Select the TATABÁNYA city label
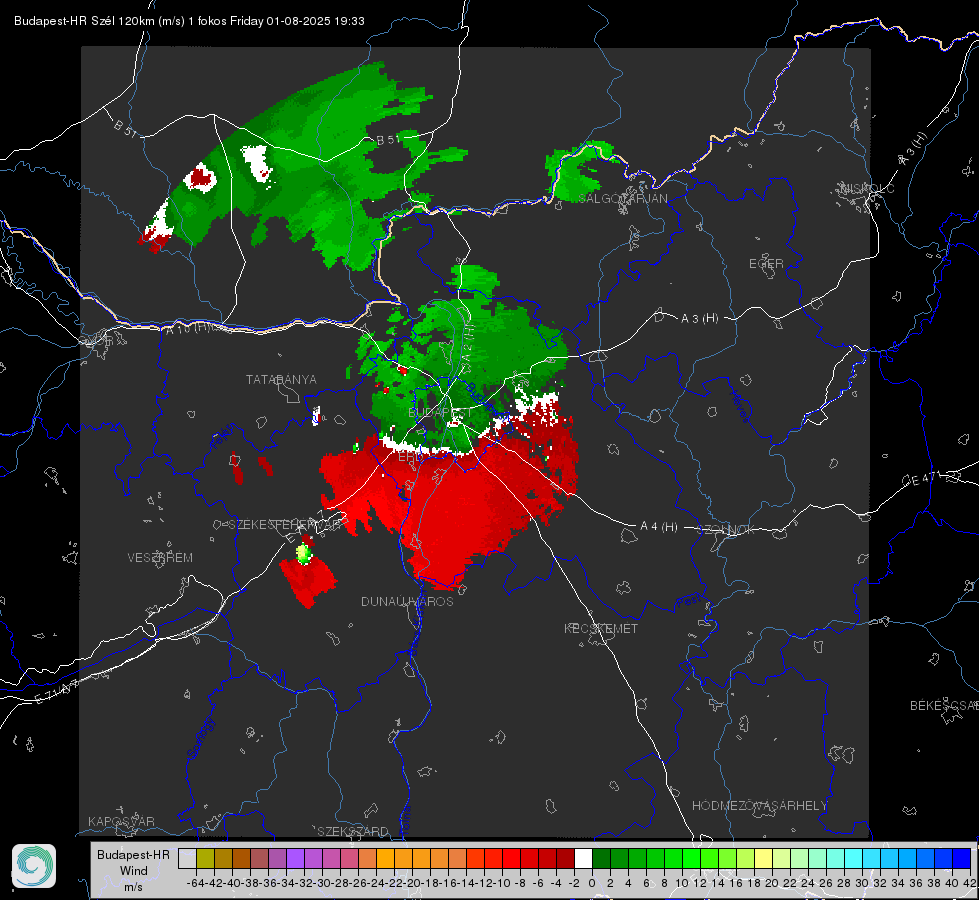The width and height of the screenshot is (979, 900). tap(281, 379)
